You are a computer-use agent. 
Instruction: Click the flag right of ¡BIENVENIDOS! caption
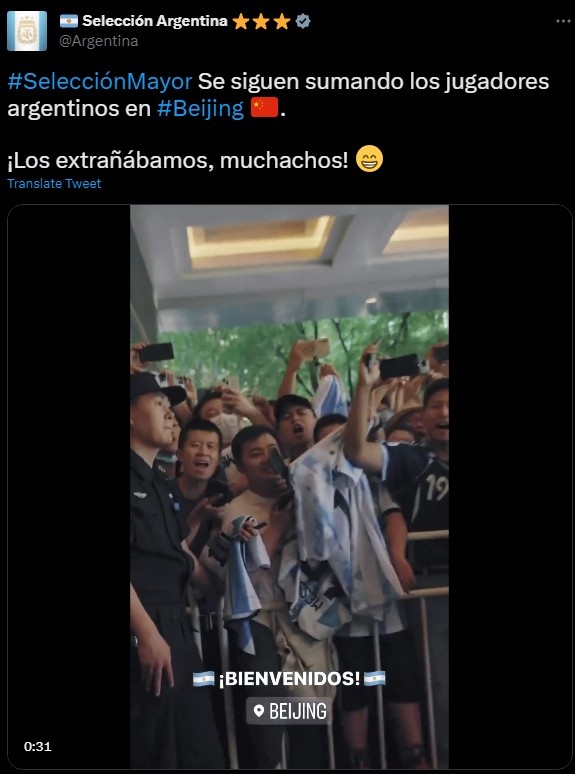coord(375,679)
